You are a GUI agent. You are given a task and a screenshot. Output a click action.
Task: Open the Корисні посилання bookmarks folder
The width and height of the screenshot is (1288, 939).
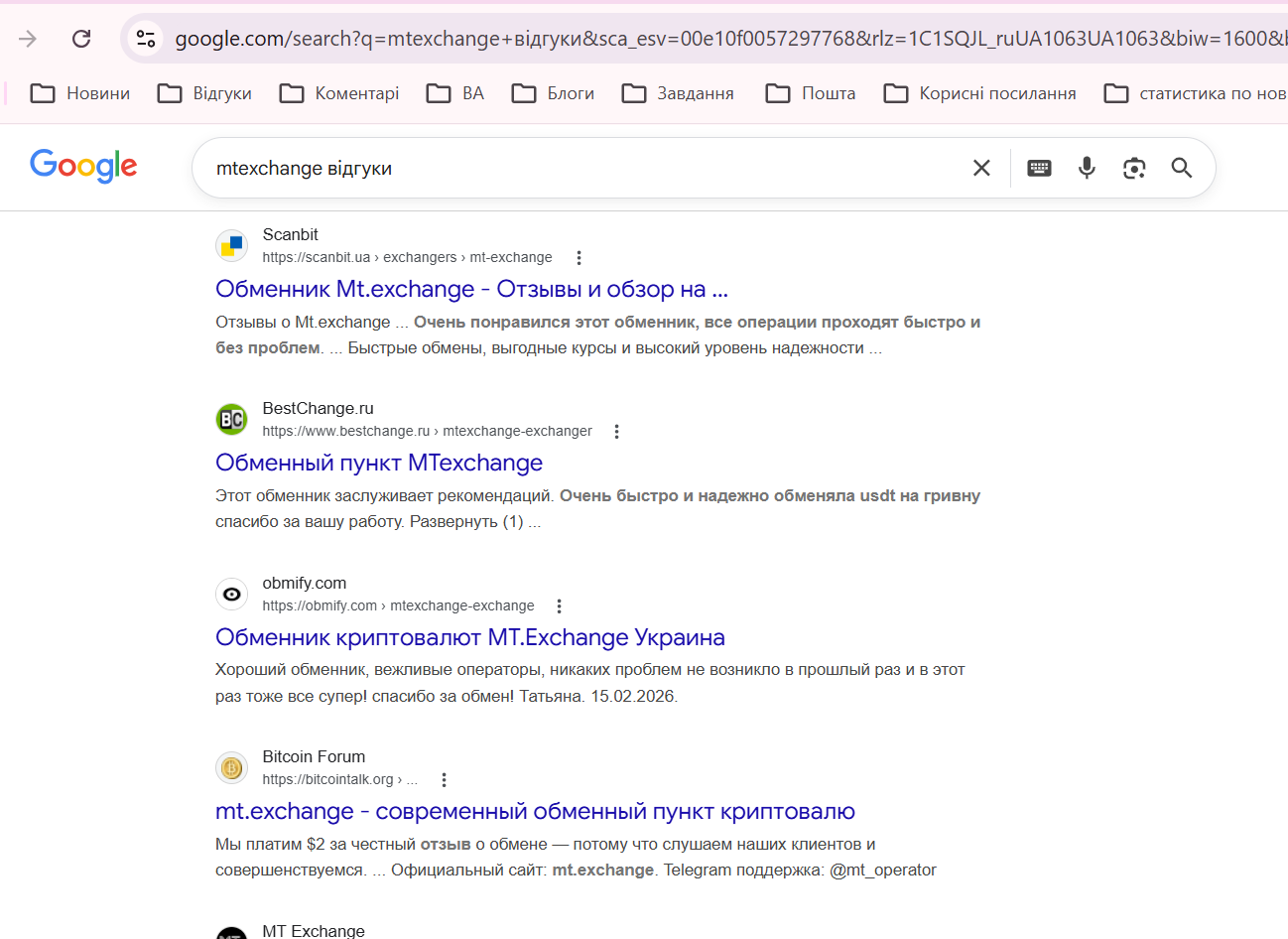point(980,93)
